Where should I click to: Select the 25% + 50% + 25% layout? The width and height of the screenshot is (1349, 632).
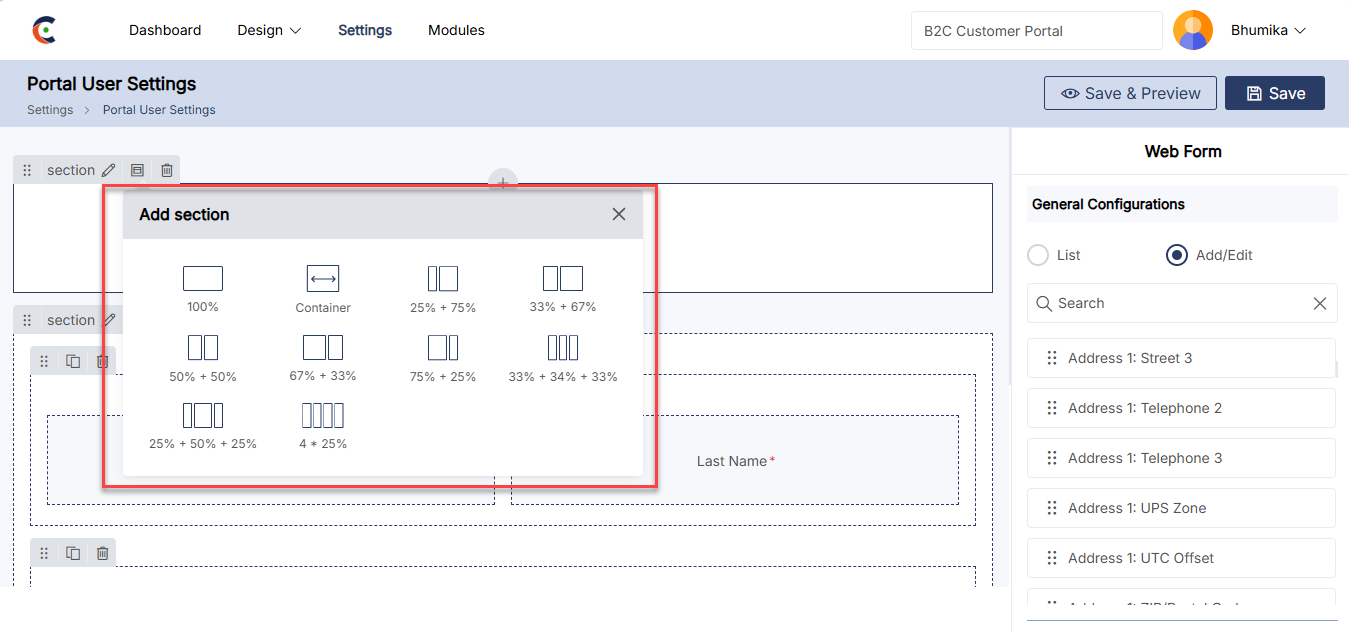[203, 416]
